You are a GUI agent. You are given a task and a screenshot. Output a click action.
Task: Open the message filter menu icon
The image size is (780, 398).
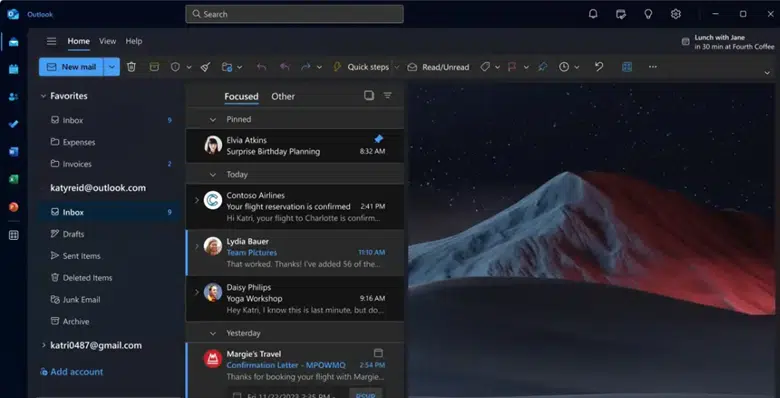[x=388, y=95]
